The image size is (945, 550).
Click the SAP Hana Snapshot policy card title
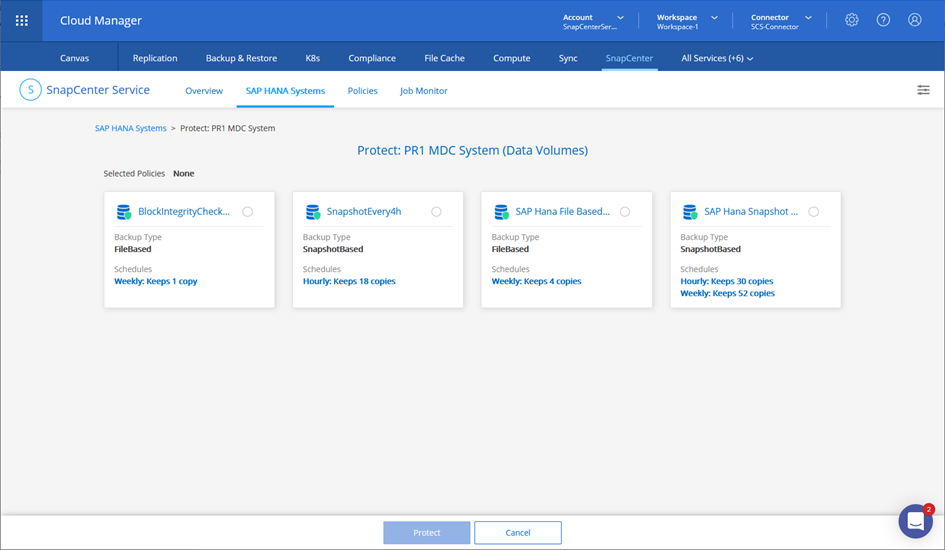(751, 212)
